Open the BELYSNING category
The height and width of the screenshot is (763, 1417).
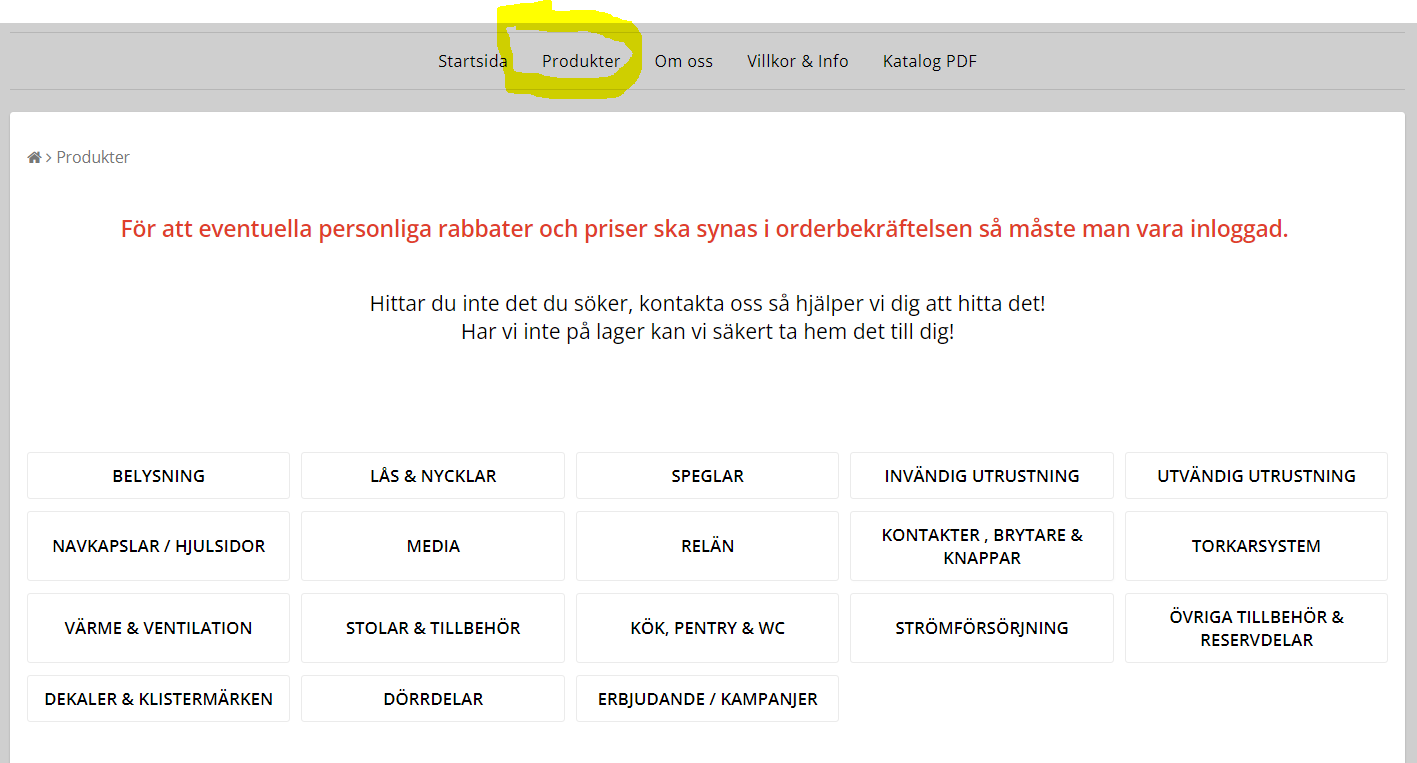pos(158,476)
